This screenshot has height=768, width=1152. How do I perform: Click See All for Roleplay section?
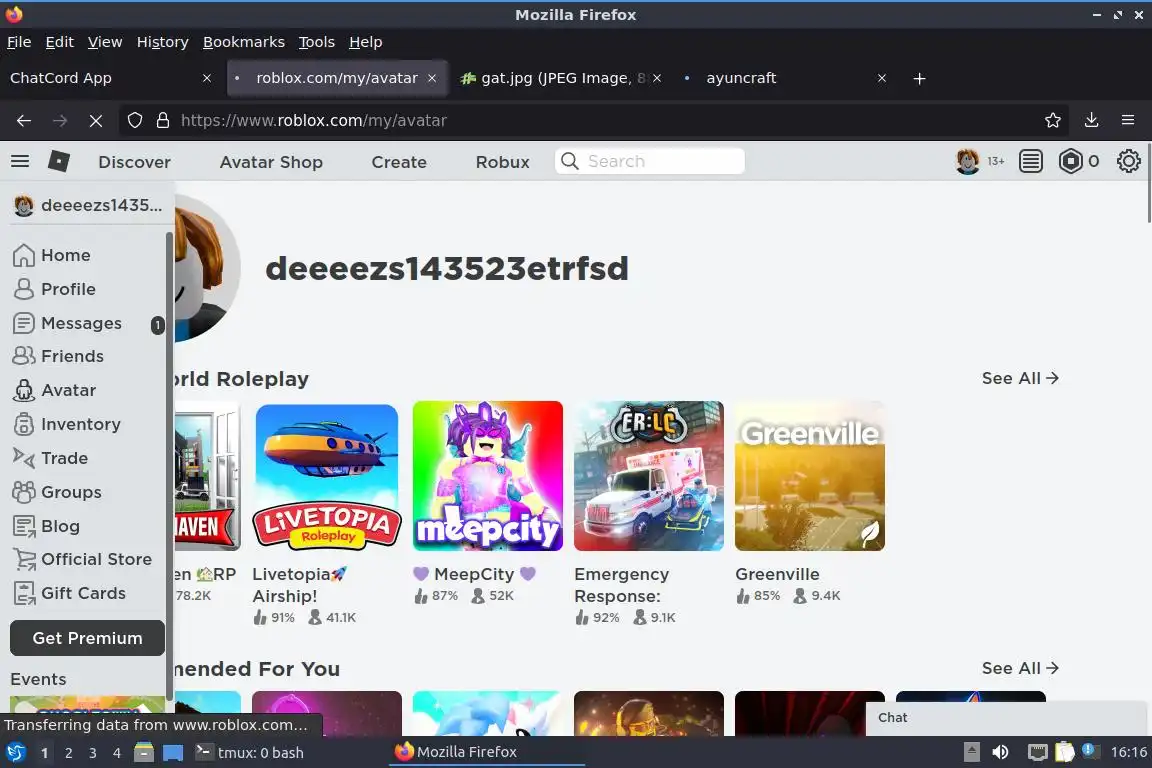pyautogui.click(x=1020, y=378)
